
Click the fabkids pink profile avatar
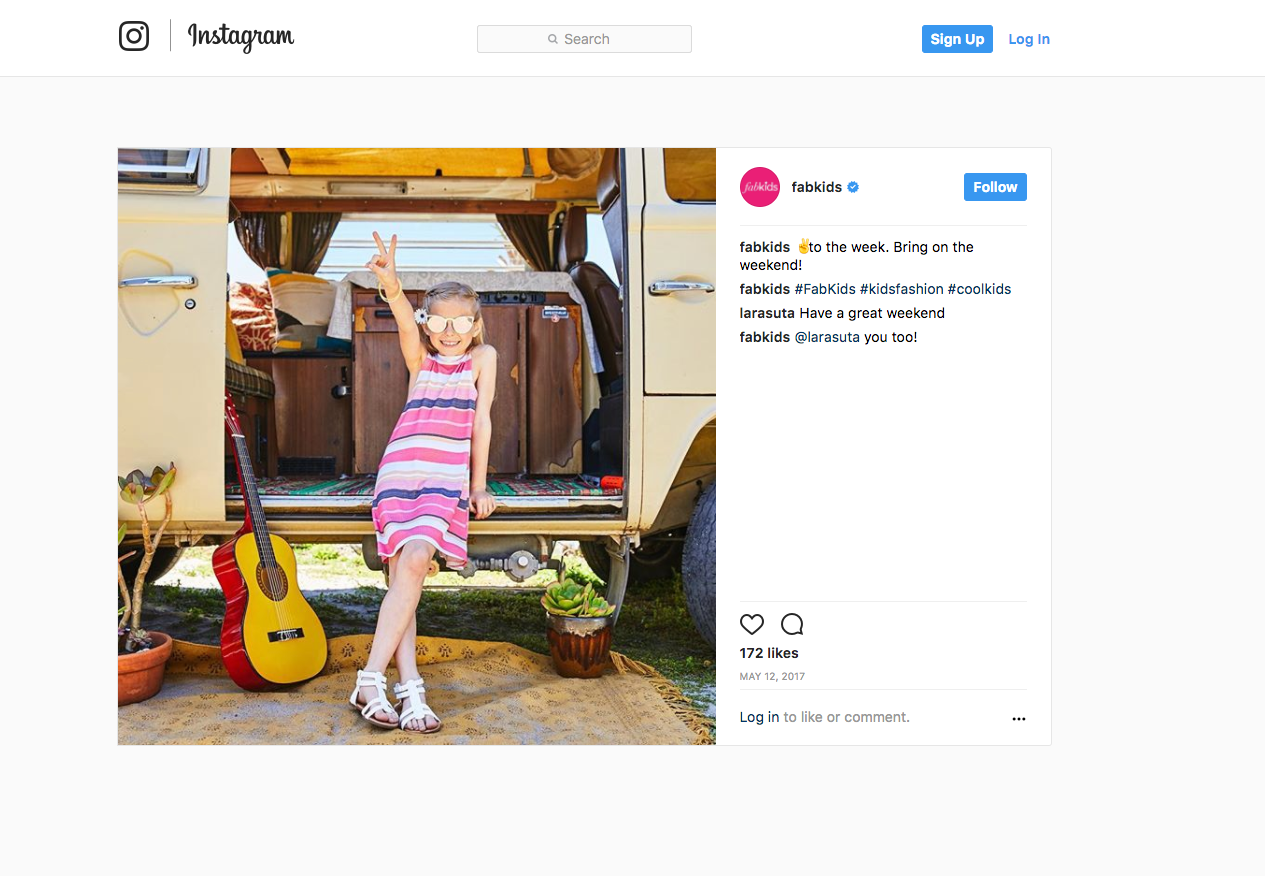pos(760,187)
